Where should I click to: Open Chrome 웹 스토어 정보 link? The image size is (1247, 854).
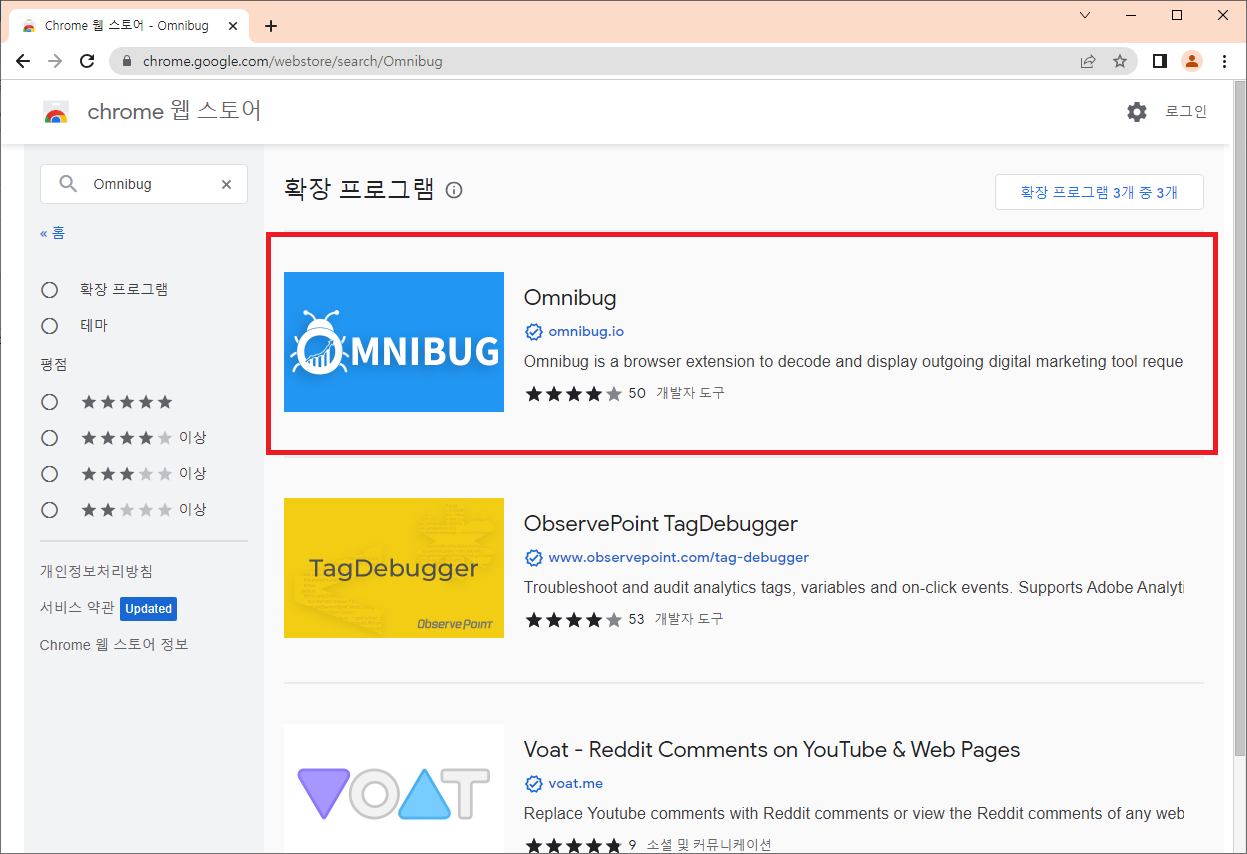(114, 645)
